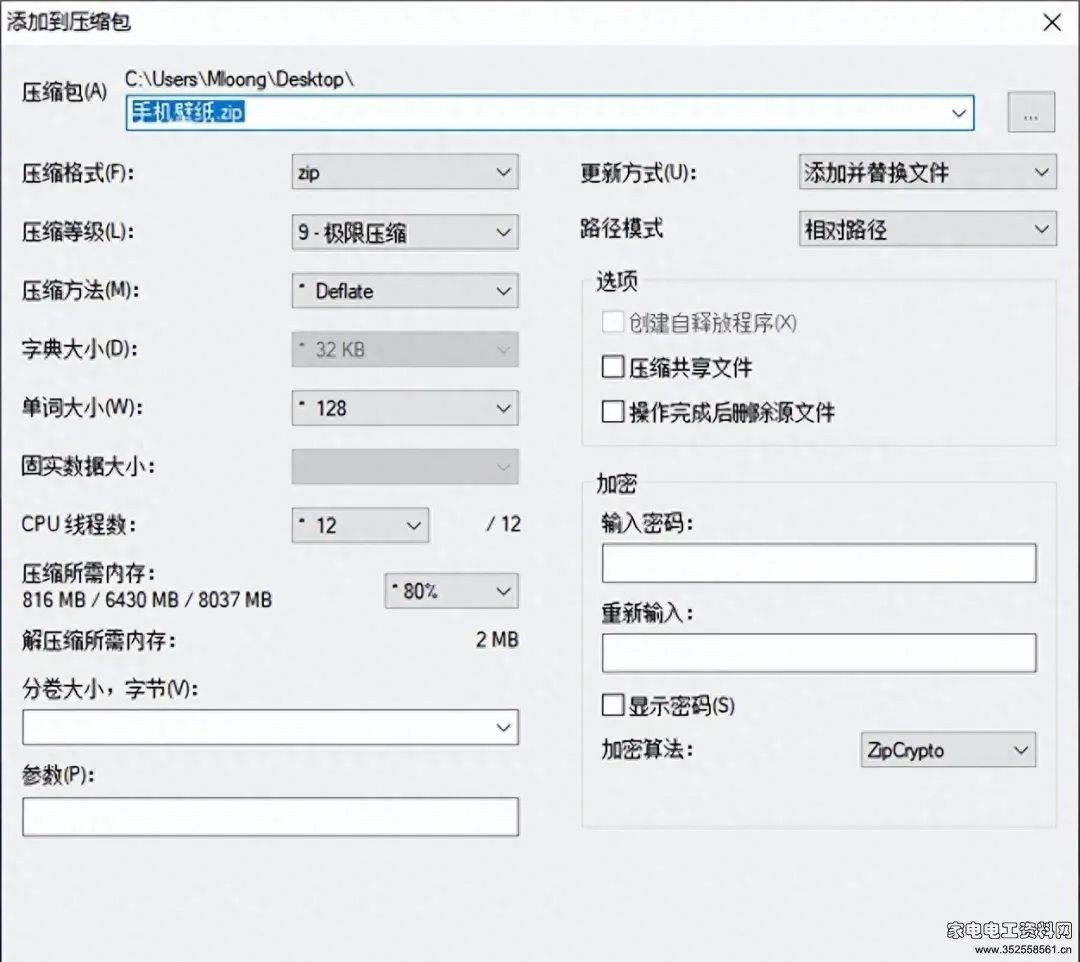This screenshot has height=962, width=1080.
Task: Click the 参数 parameters input field
Action: (270, 817)
